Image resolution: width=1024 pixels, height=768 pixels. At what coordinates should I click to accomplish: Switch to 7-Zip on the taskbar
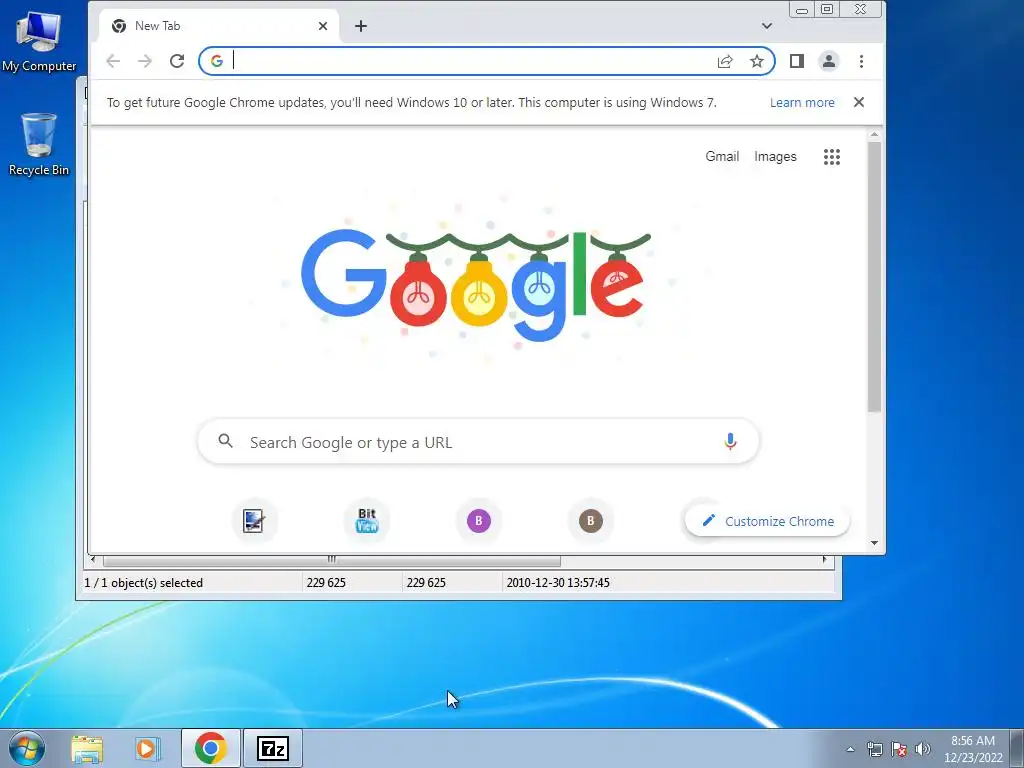273,748
